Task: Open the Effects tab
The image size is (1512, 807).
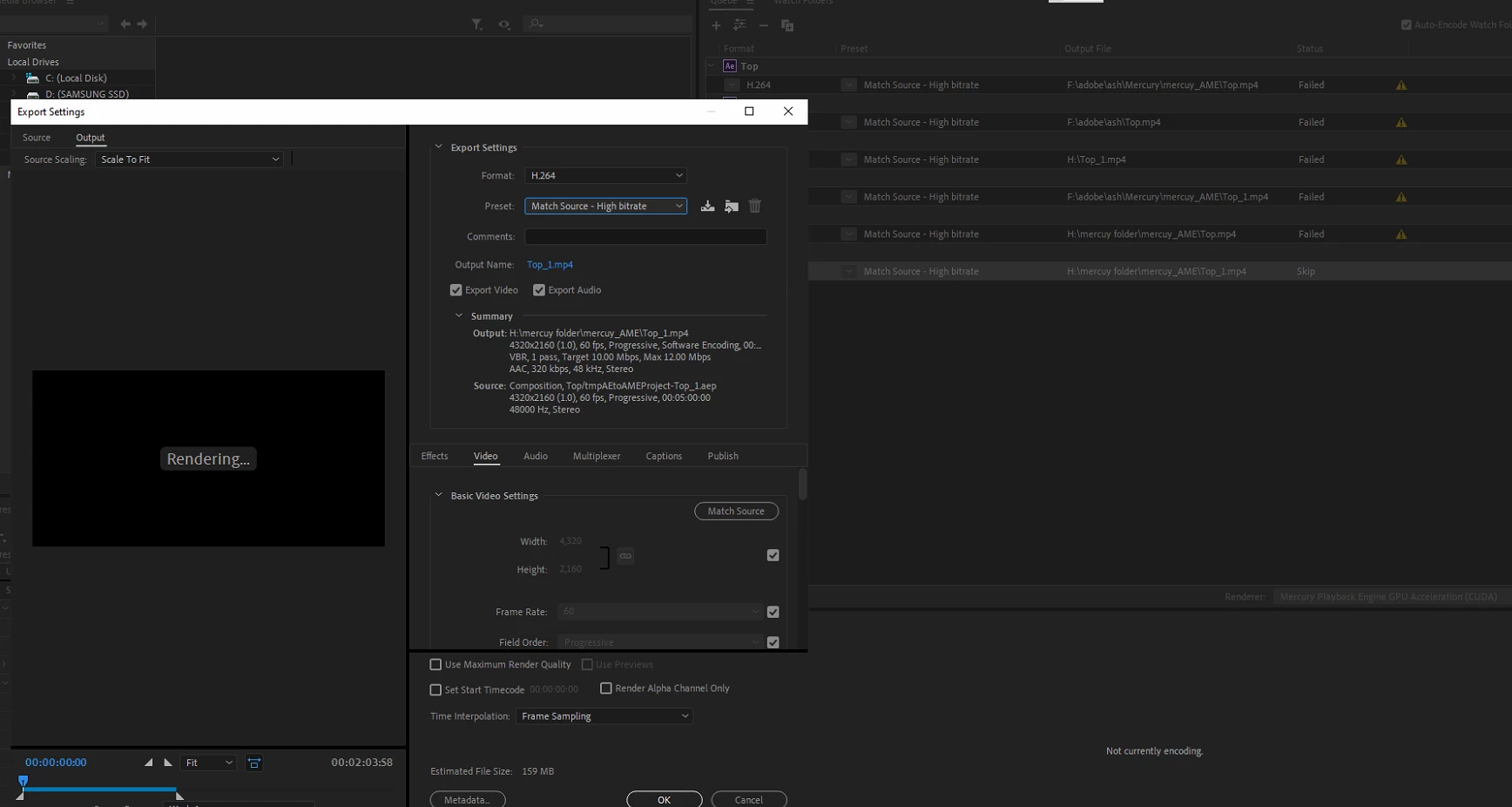Action: (x=435, y=457)
